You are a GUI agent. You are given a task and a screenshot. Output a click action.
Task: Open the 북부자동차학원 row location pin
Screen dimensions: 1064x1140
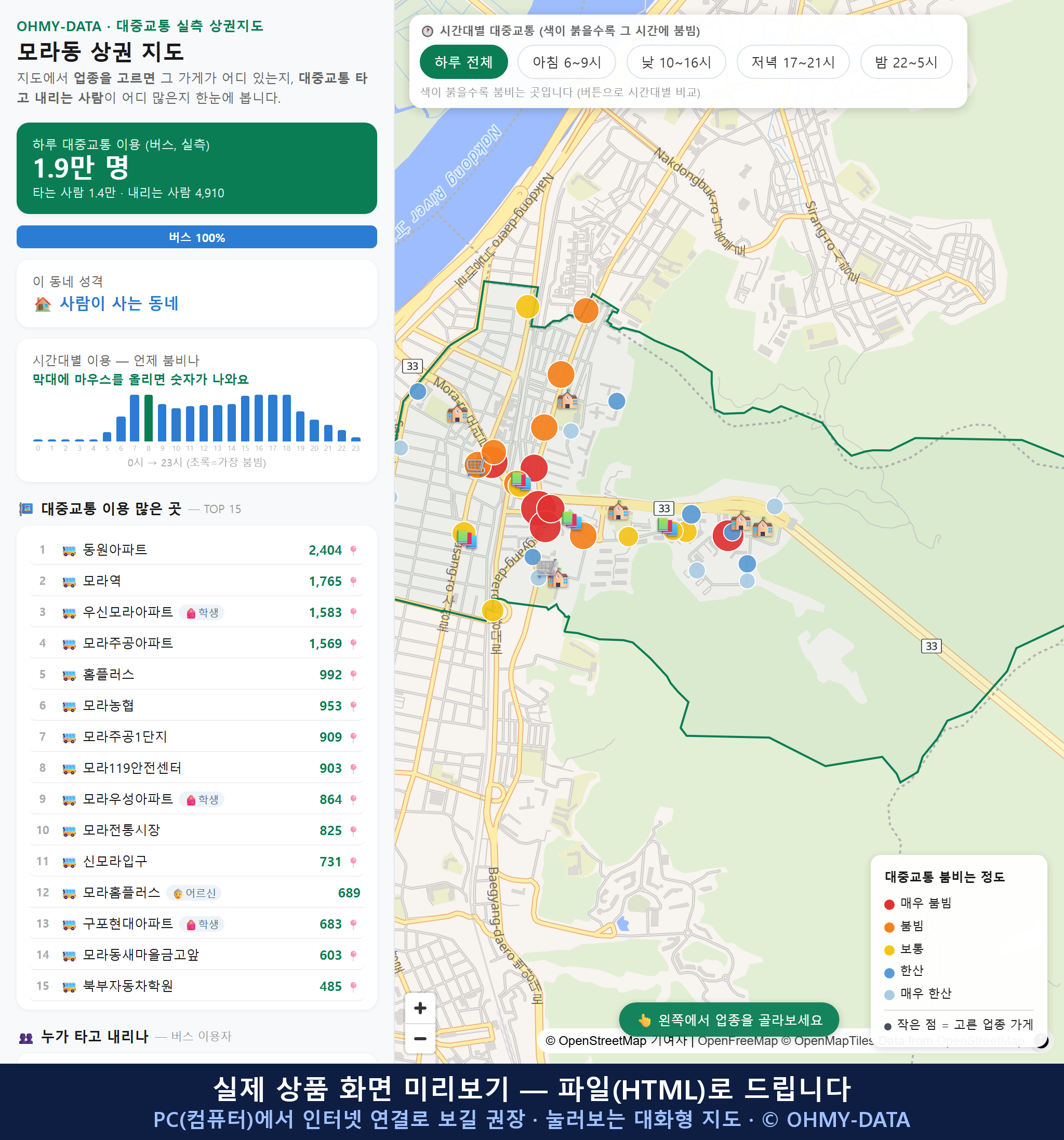click(353, 986)
